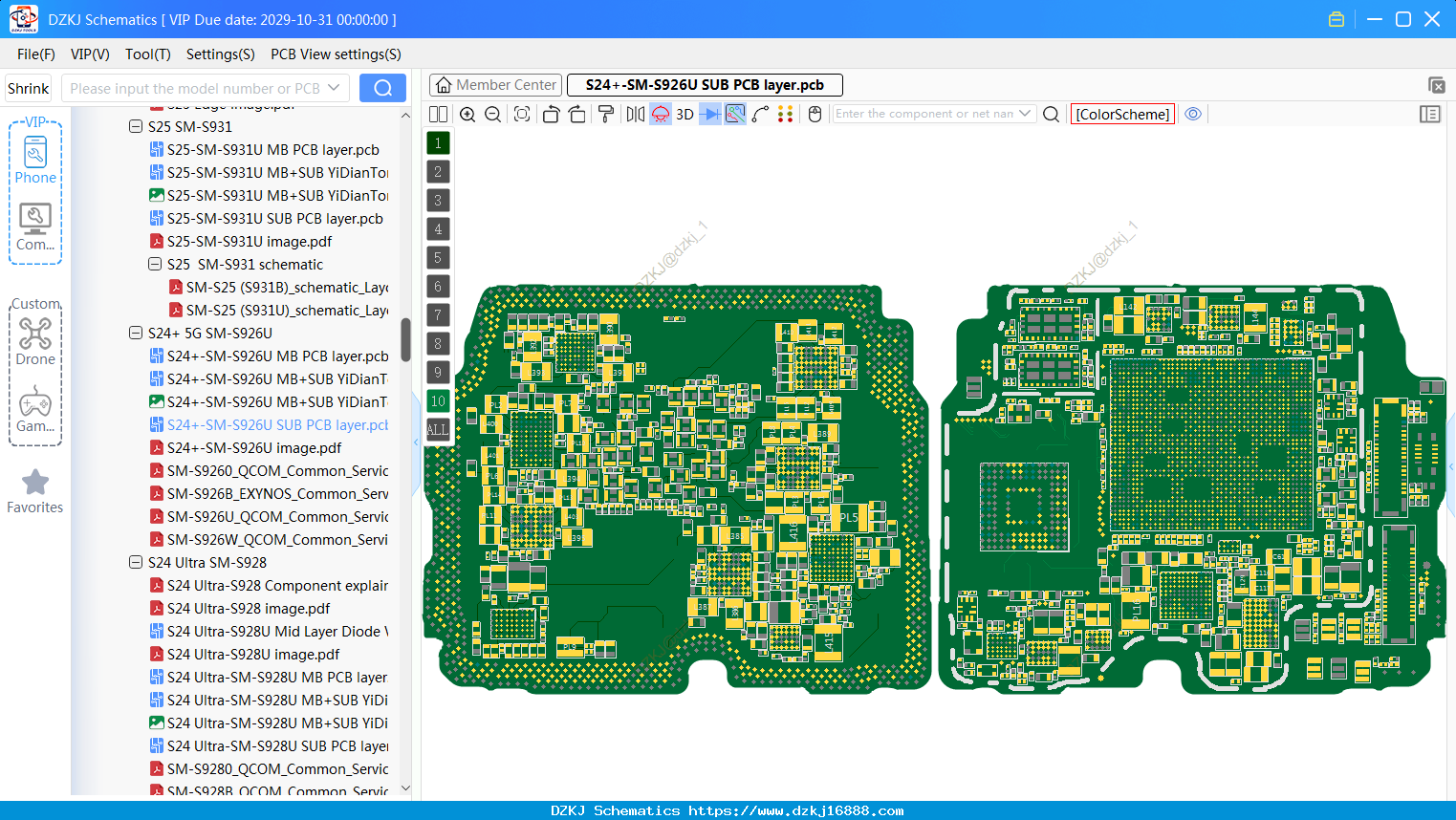1456x820 pixels.
Task: Mirror flip the PCB board
Action: pos(636,114)
